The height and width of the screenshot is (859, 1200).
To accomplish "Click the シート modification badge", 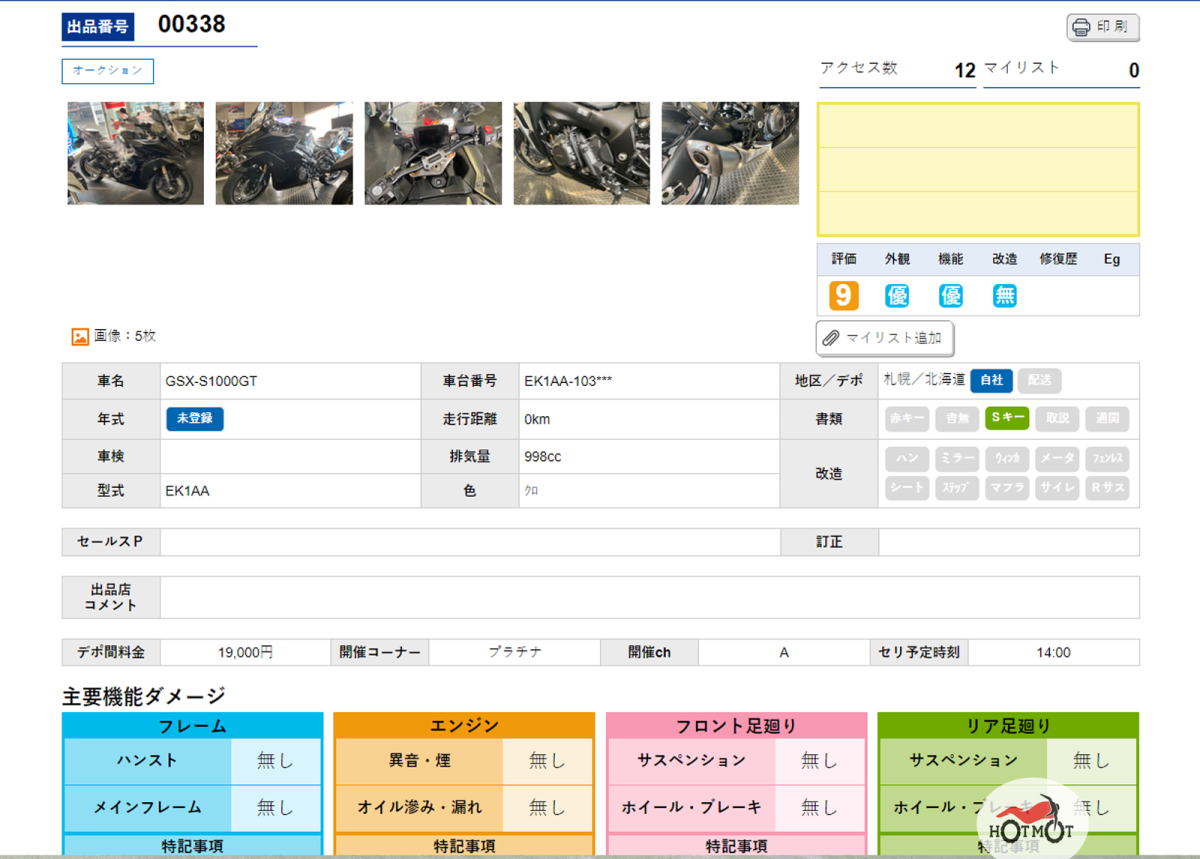I will (x=907, y=488).
